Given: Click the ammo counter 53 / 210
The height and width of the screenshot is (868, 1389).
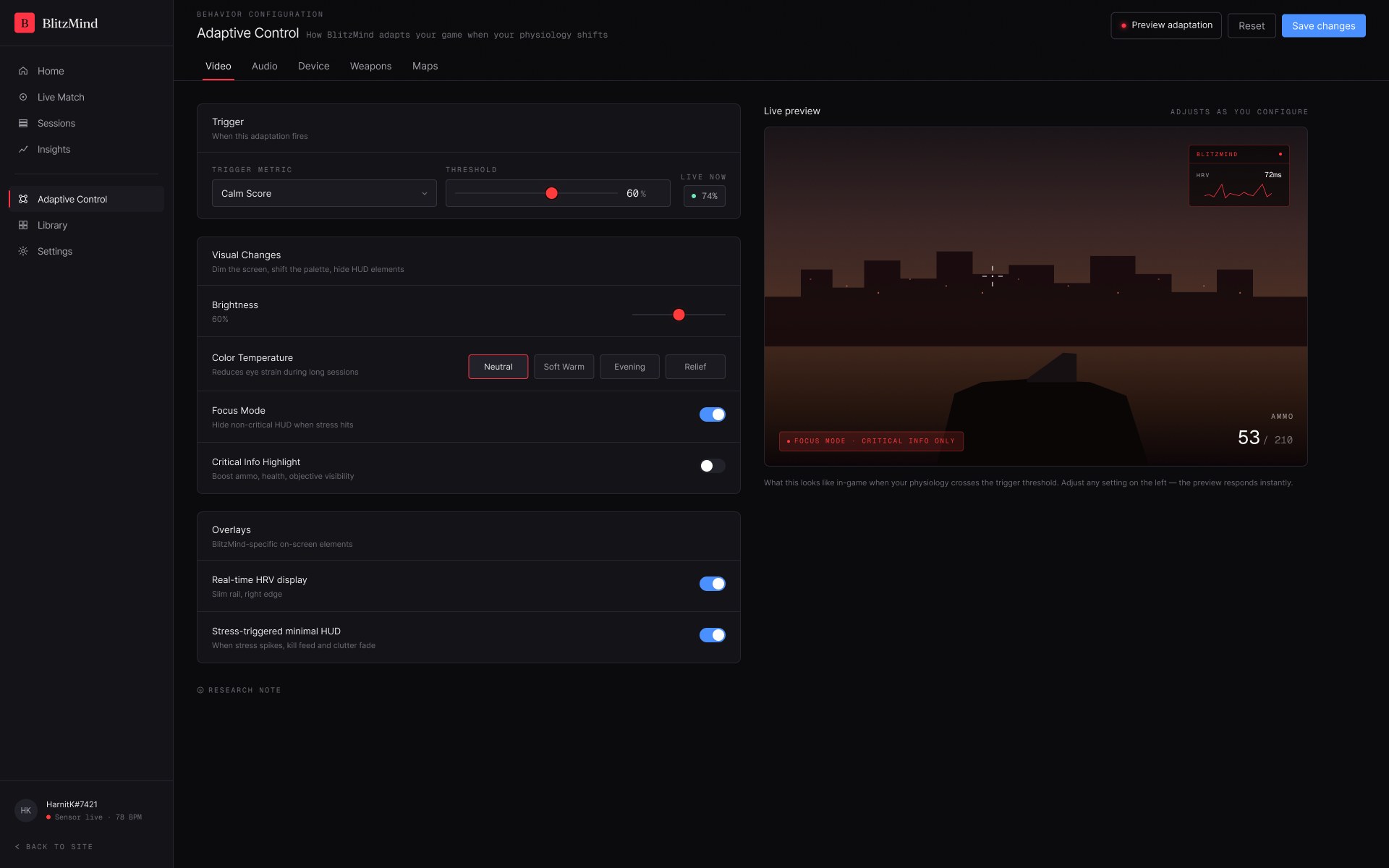Looking at the screenshot, I should 1265,438.
